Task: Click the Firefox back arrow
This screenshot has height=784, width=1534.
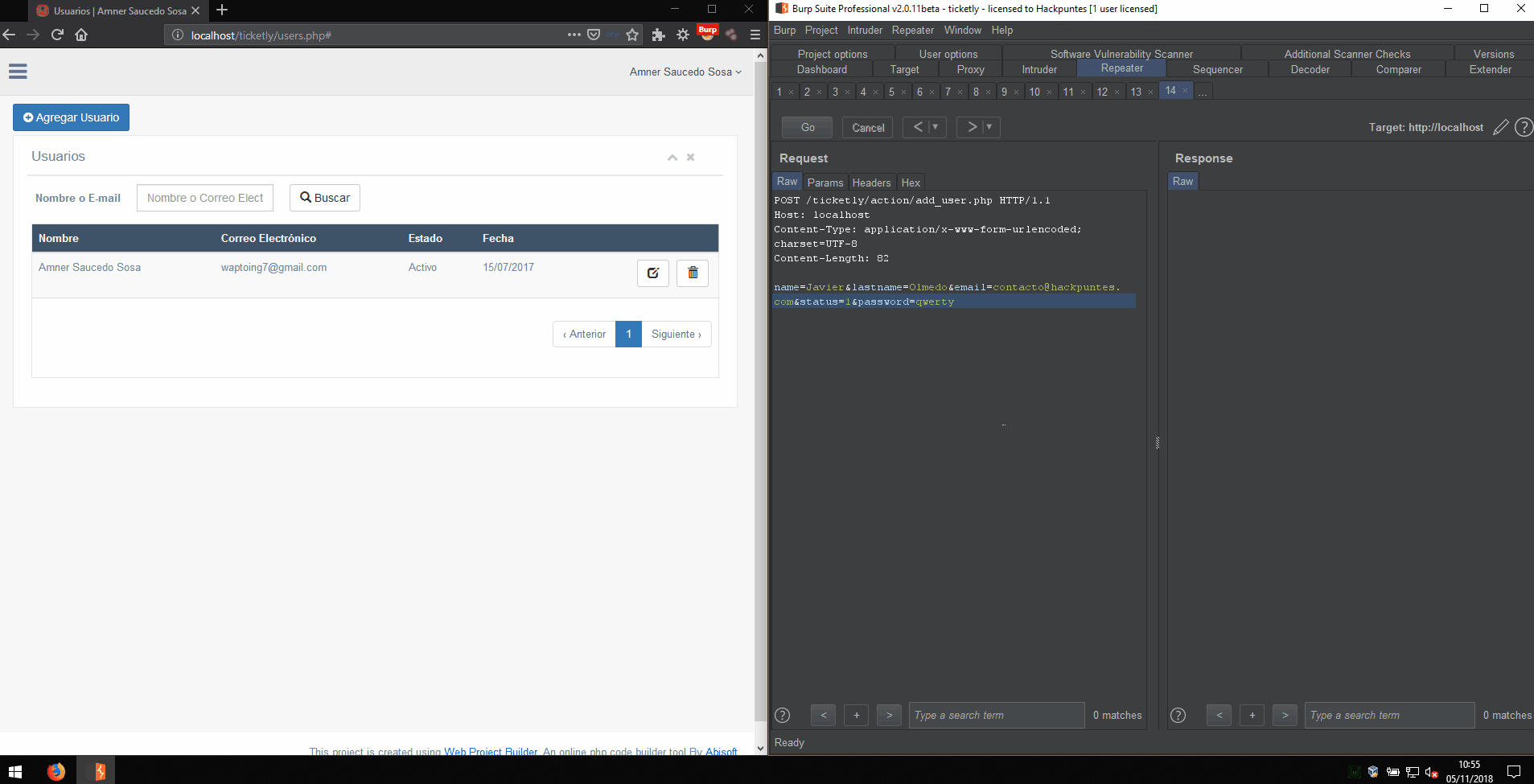Action: (x=10, y=35)
